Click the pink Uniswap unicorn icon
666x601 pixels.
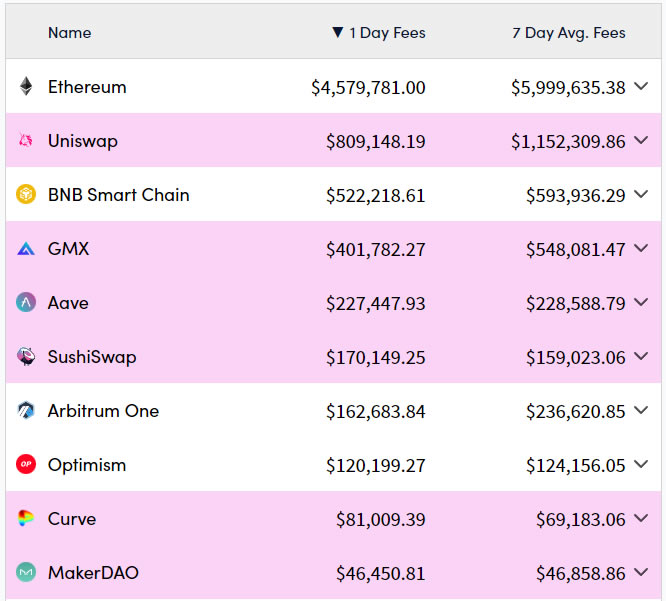[x=26, y=141]
